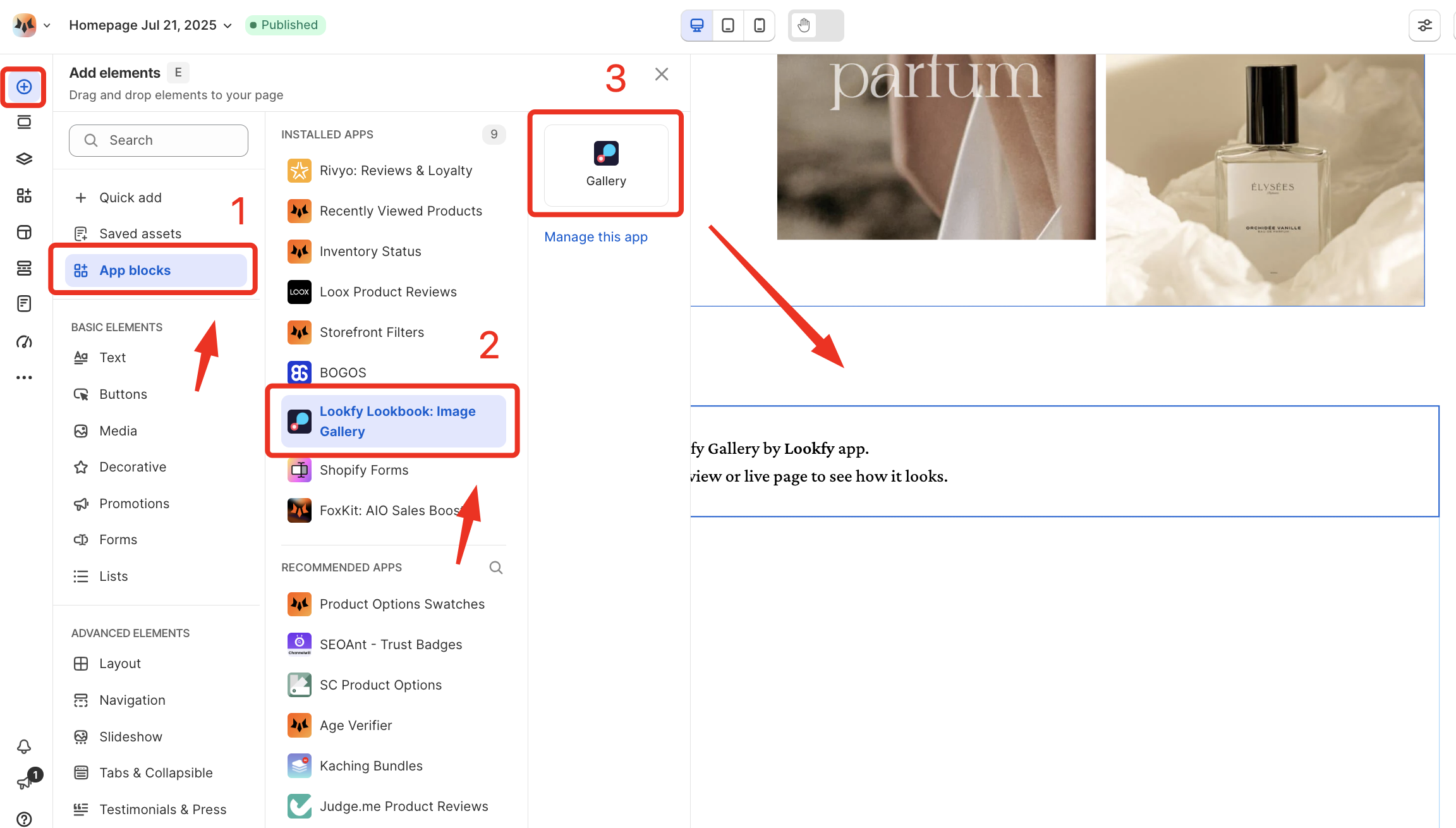Open the help question mark icon
The width and height of the screenshot is (1456, 828).
24,819
